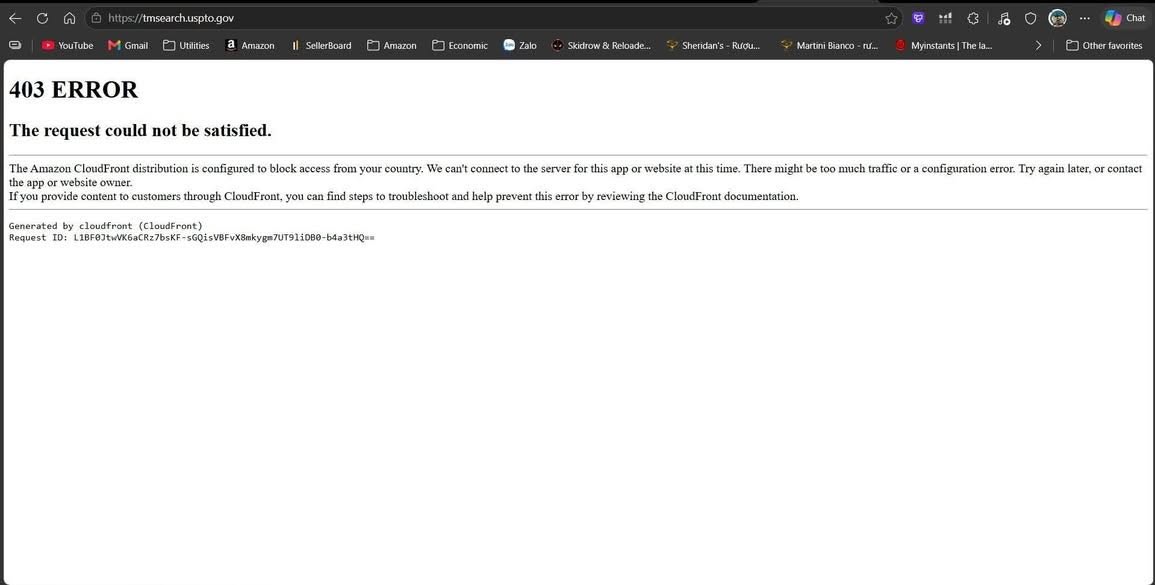The height and width of the screenshot is (585, 1155).
Task: Expand the Amazon favorites folder
Action: pyautogui.click(x=392, y=46)
